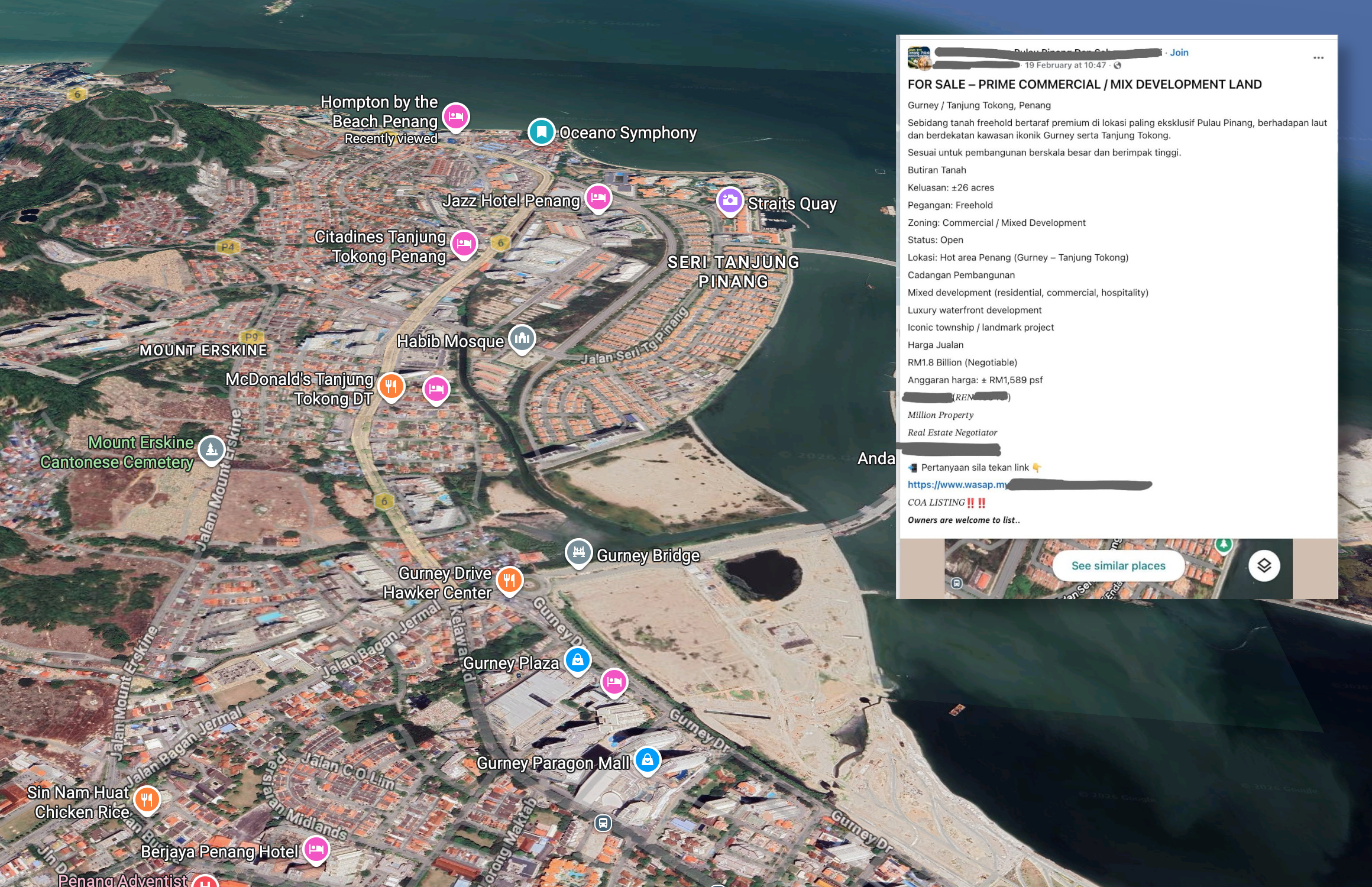Viewport: 1372px width, 887px height.
Task: Click the Gurney Paragon Mall shopping pin
Action: pos(648,760)
